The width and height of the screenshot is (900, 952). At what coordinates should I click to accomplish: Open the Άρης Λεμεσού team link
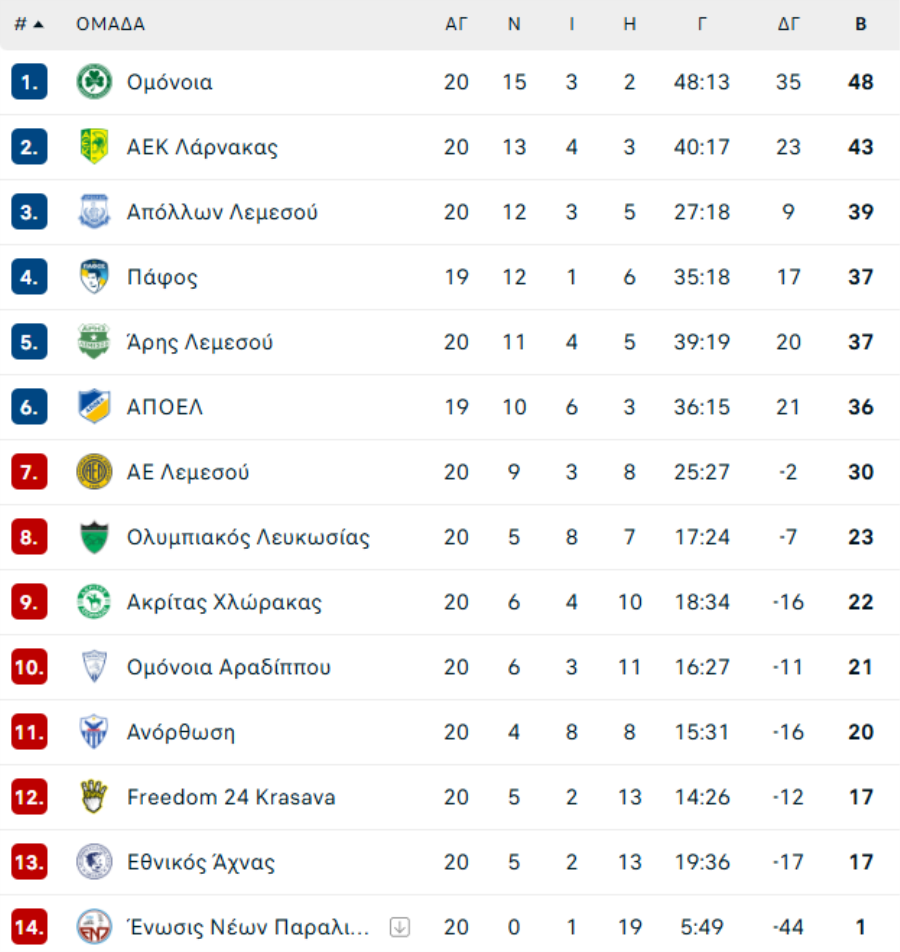point(200,342)
